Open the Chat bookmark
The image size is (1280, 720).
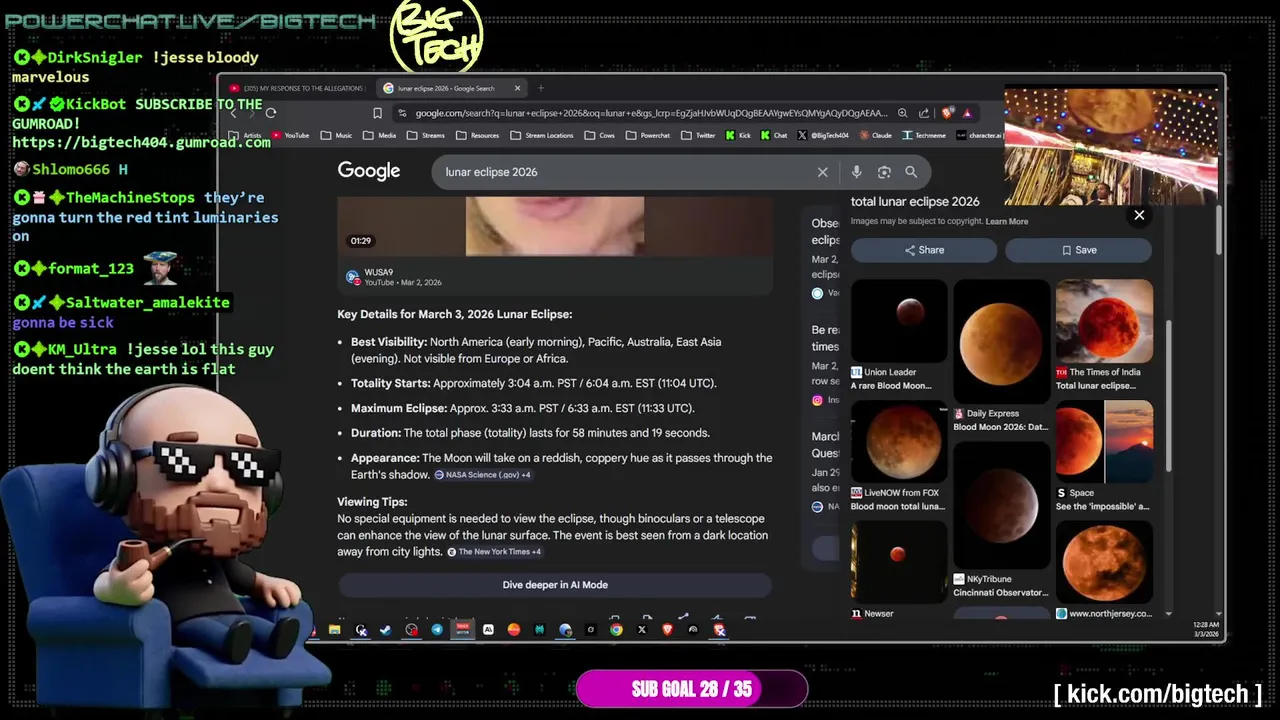[x=774, y=135]
